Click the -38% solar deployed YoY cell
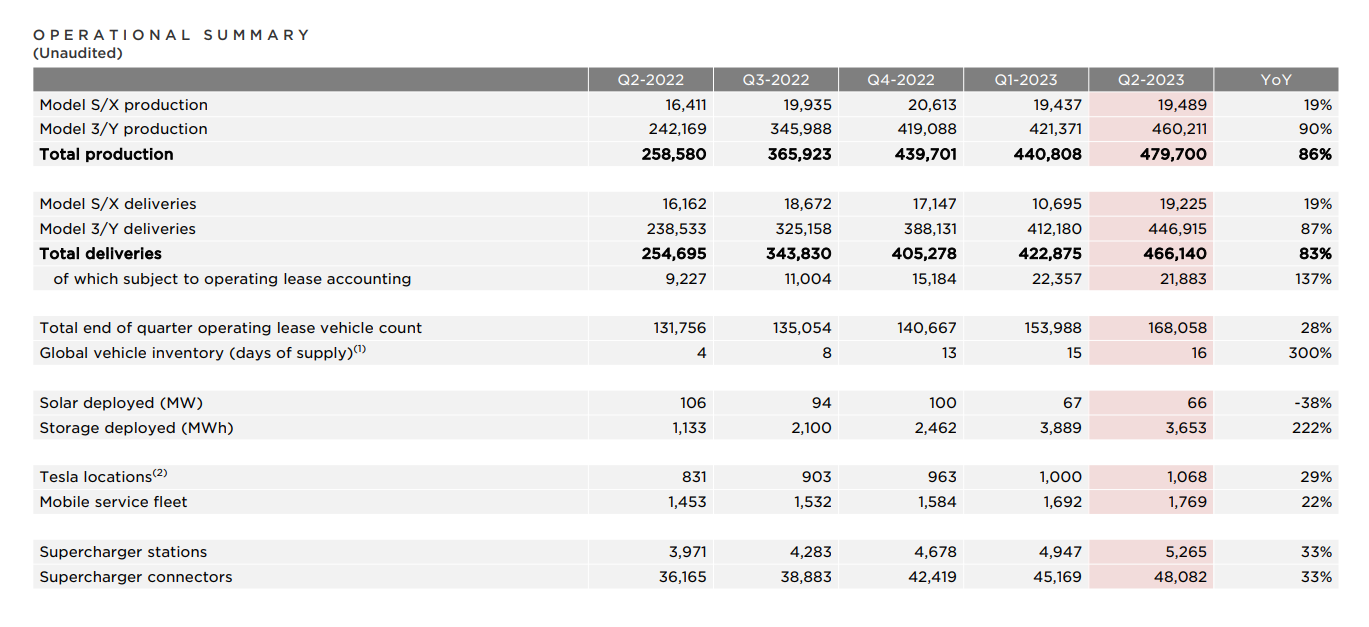Screen dimensions: 1369x627 click(1313, 403)
